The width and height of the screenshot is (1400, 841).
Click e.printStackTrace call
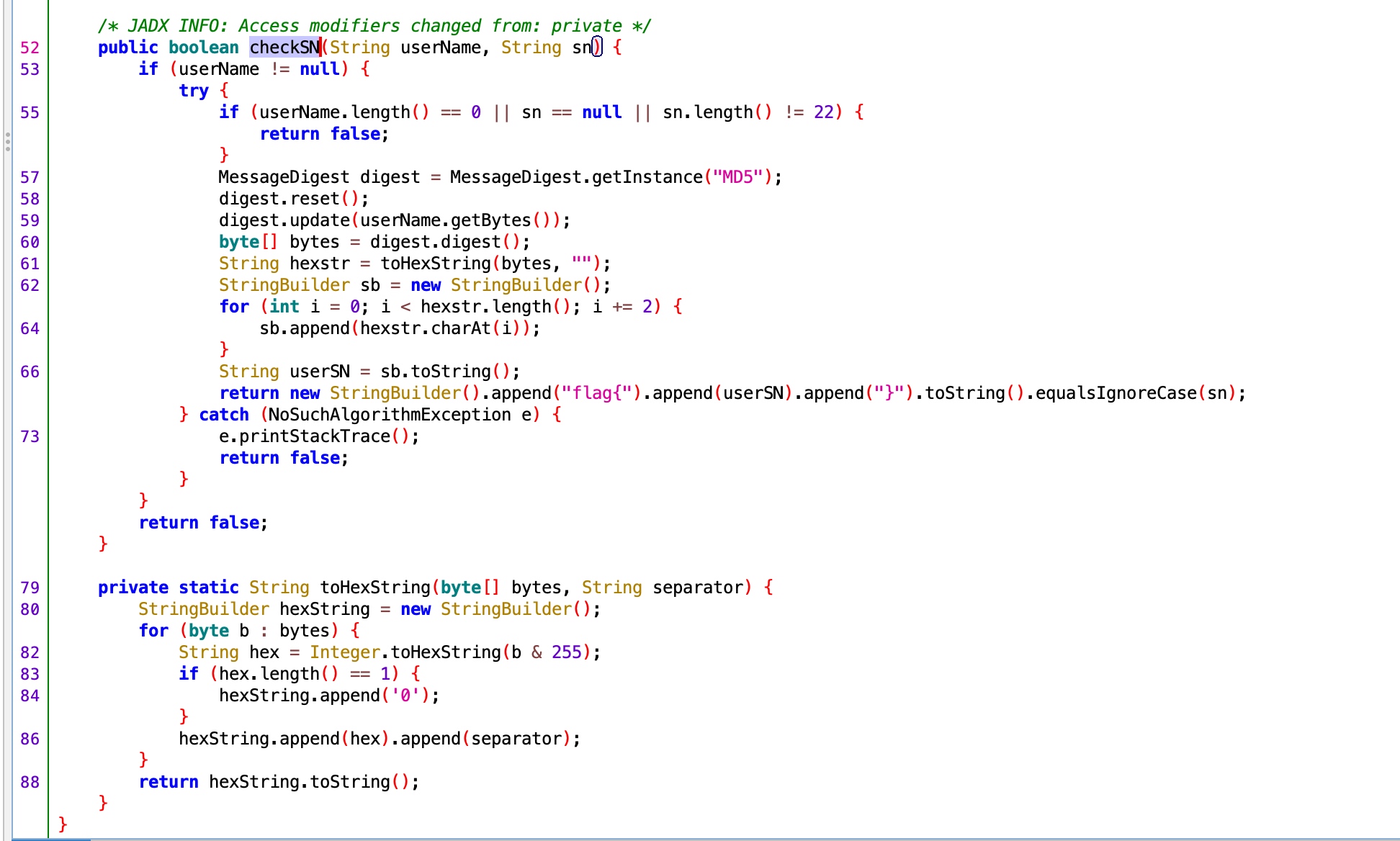315,436
